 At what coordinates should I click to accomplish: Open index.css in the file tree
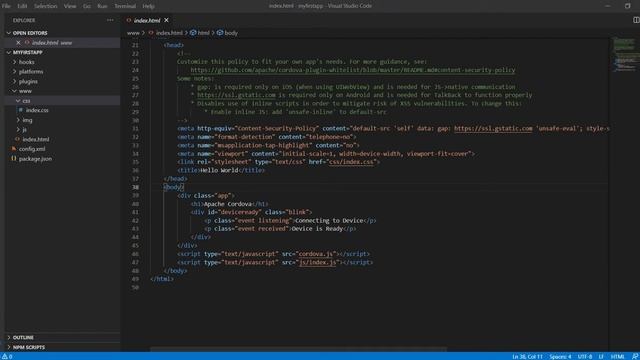click(x=37, y=110)
